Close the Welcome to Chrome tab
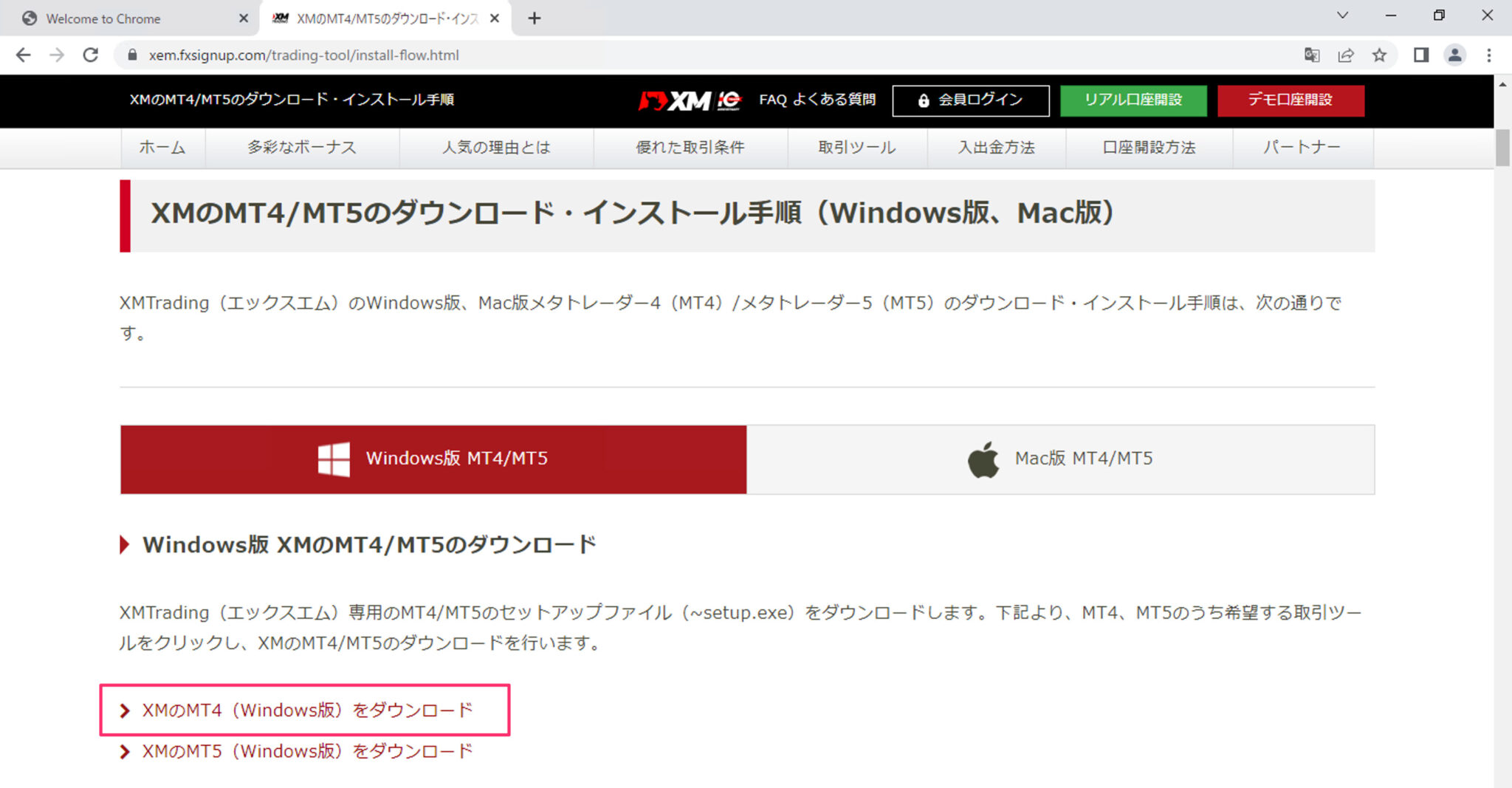This screenshot has width=1512, height=788. click(x=244, y=18)
